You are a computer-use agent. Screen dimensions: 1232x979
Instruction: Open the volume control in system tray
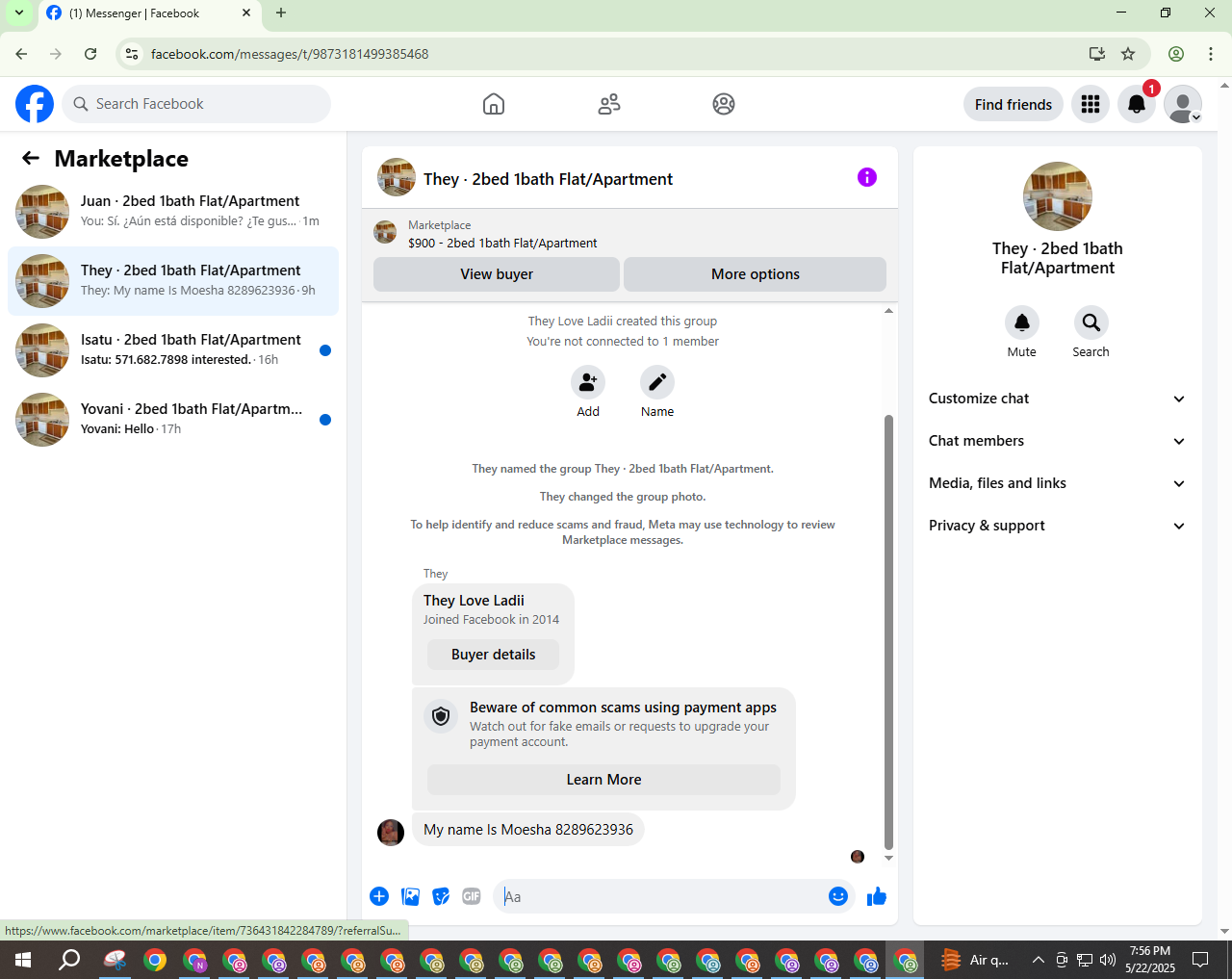[1108, 960]
